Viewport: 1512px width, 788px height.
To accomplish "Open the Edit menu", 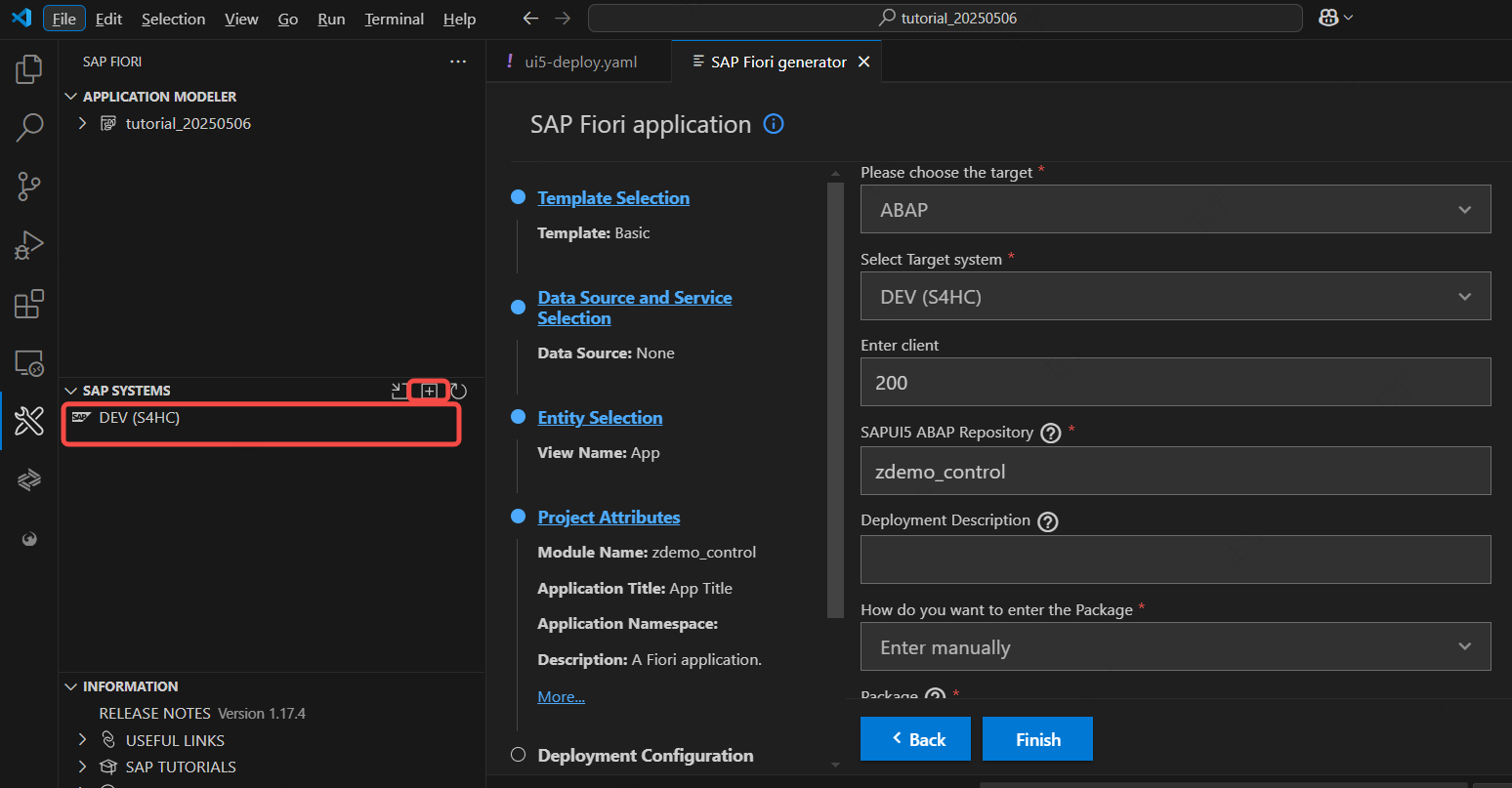I will tap(108, 19).
